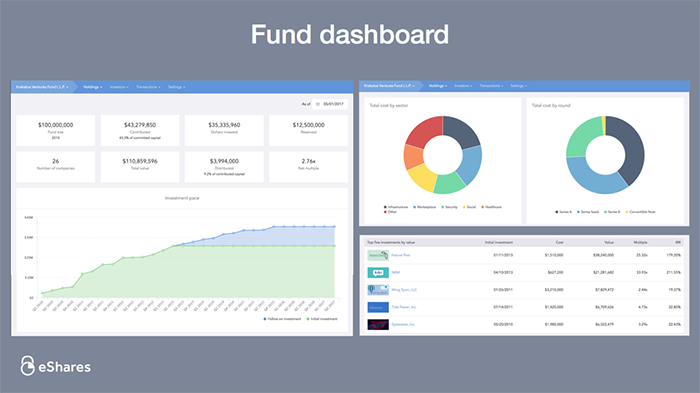700x393 pixels.
Task: Click the Total cost by round title
Action: click(x=551, y=105)
